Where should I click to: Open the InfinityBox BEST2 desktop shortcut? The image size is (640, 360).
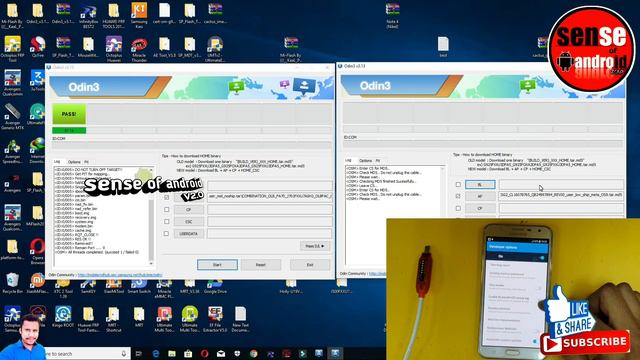[88, 16]
